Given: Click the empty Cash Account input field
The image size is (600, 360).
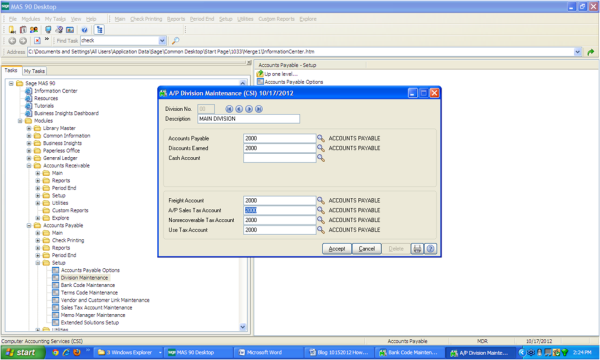Looking at the screenshot, I should coord(279,158).
